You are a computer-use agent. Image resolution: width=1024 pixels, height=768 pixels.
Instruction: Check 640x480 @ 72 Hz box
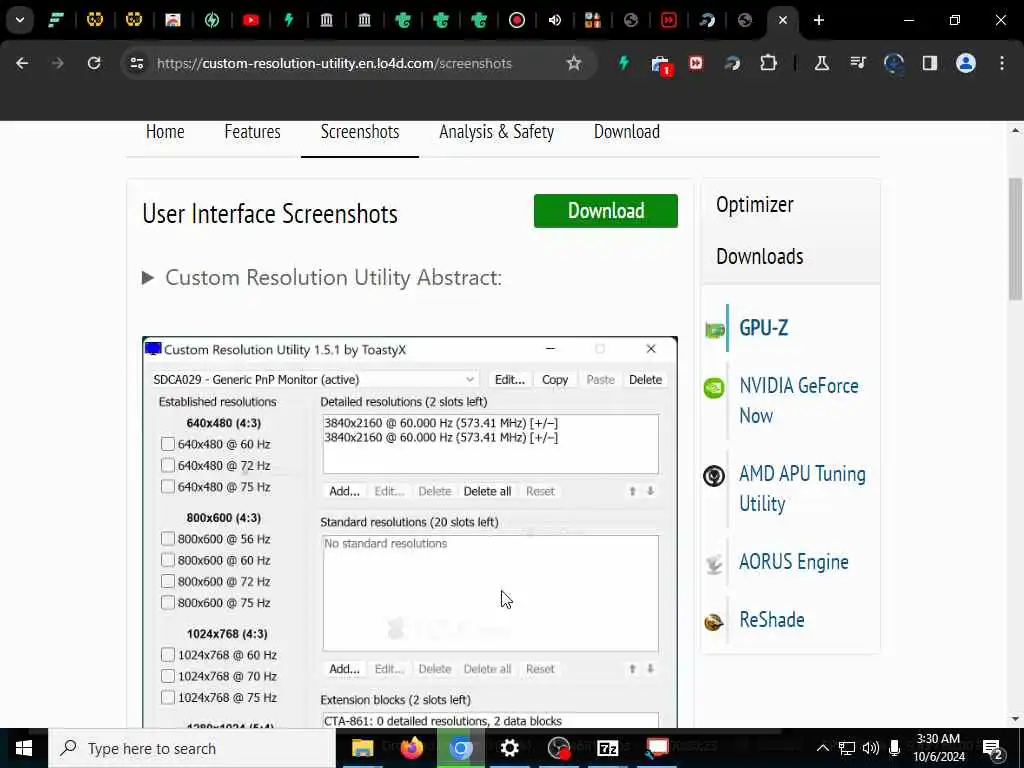168,465
